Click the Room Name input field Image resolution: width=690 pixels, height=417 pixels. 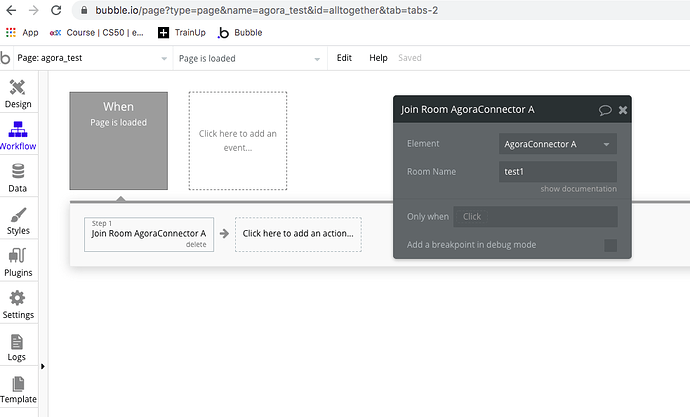coord(558,172)
